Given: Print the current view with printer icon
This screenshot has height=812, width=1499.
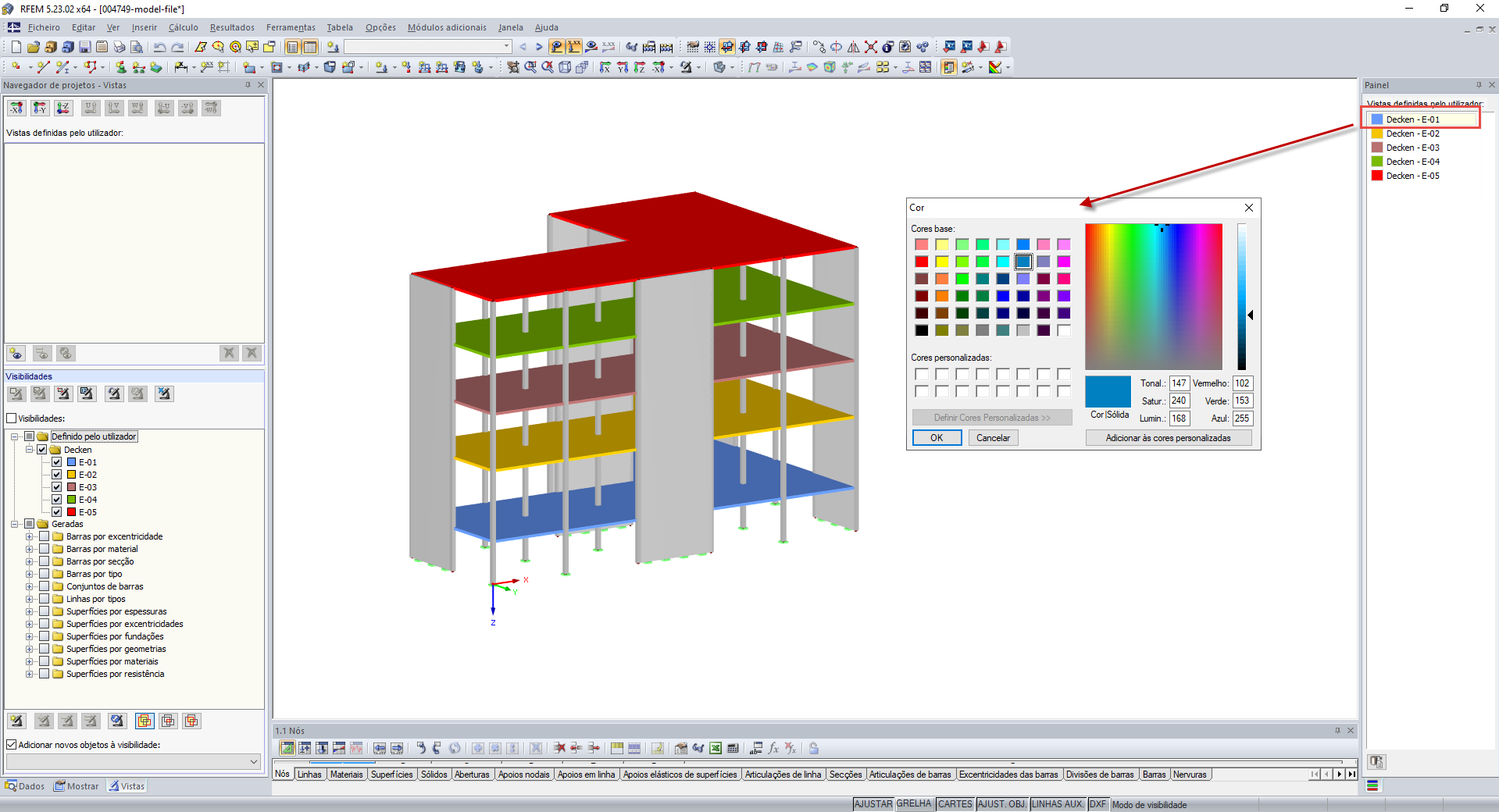Looking at the screenshot, I should click(119, 47).
